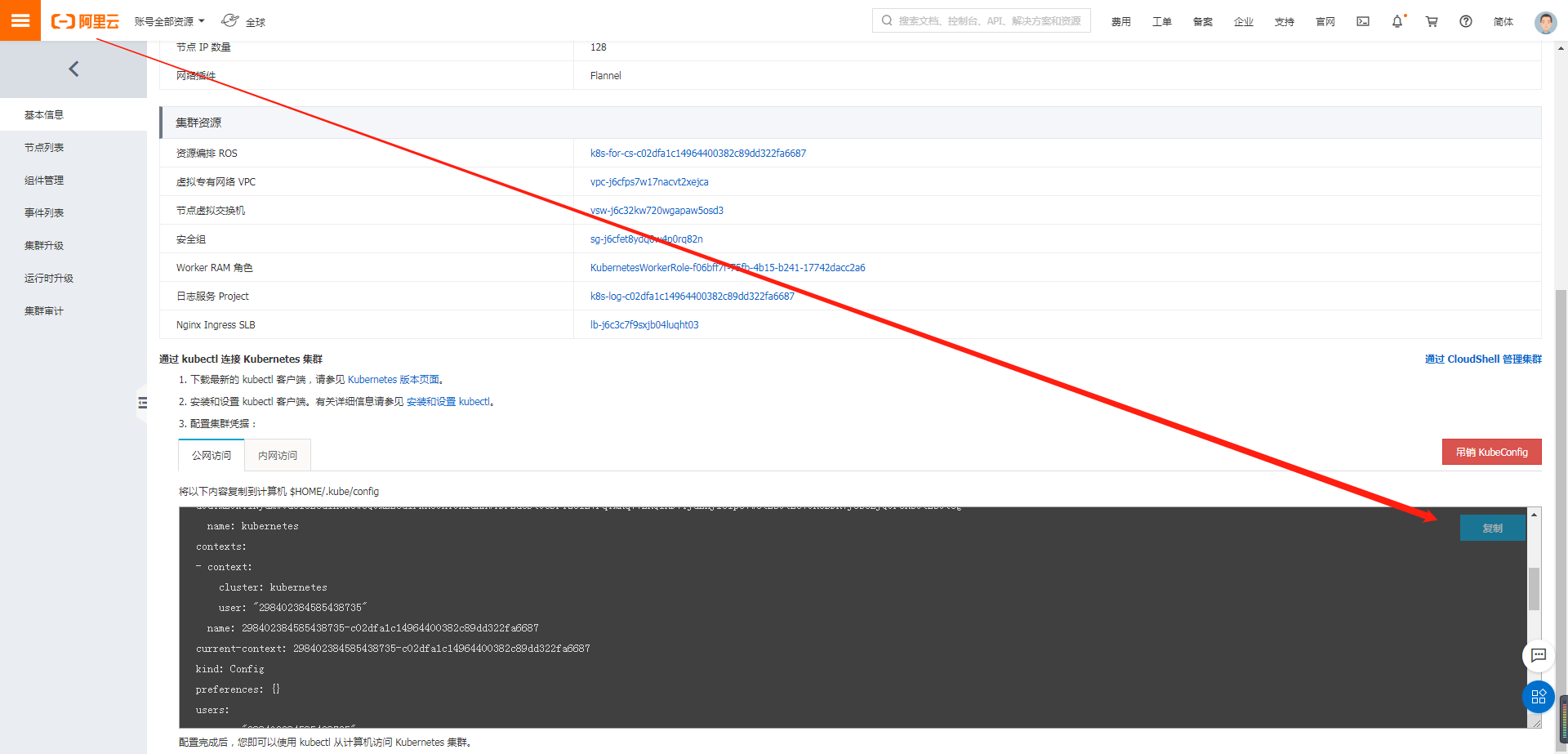Open the 企业 top menu
The width and height of the screenshot is (1568, 754).
[1243, 21]
